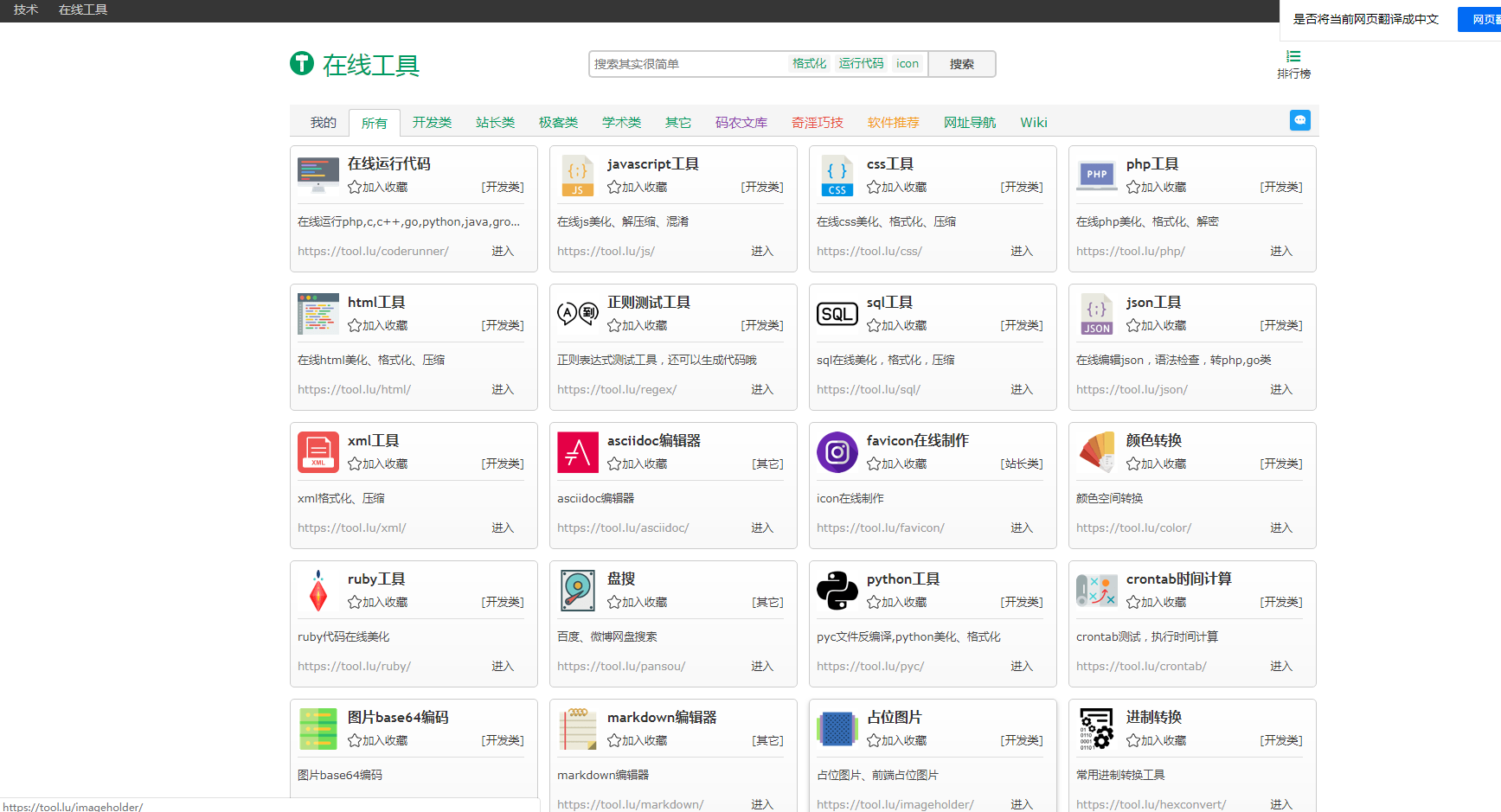
Task: Open the crontab时间计算 icon
Action: coord(1097,591)
